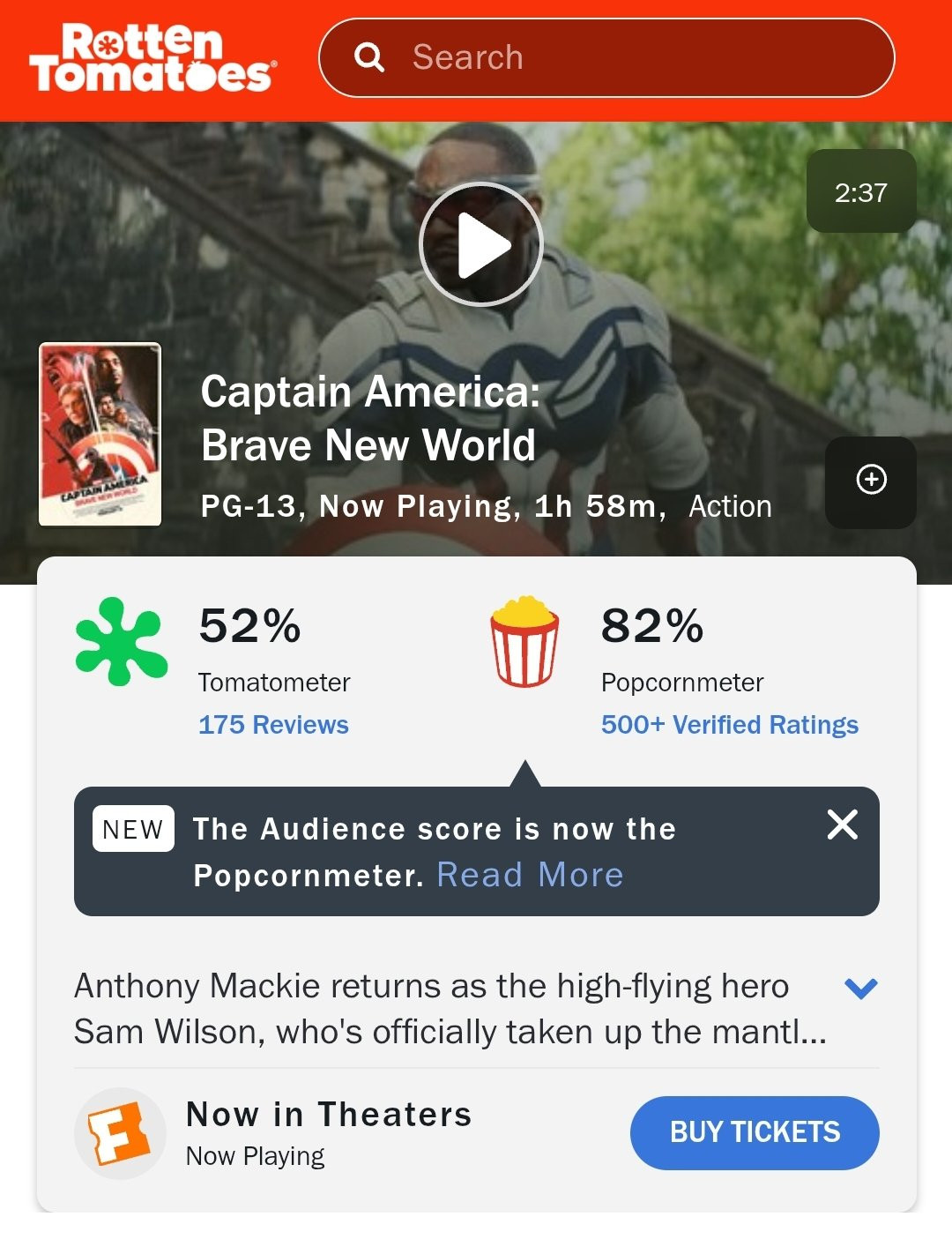The height and width of the screenshot is (1254, 952).
Task: Click the green splat Tomatometer icon
Action: [122, 641]
